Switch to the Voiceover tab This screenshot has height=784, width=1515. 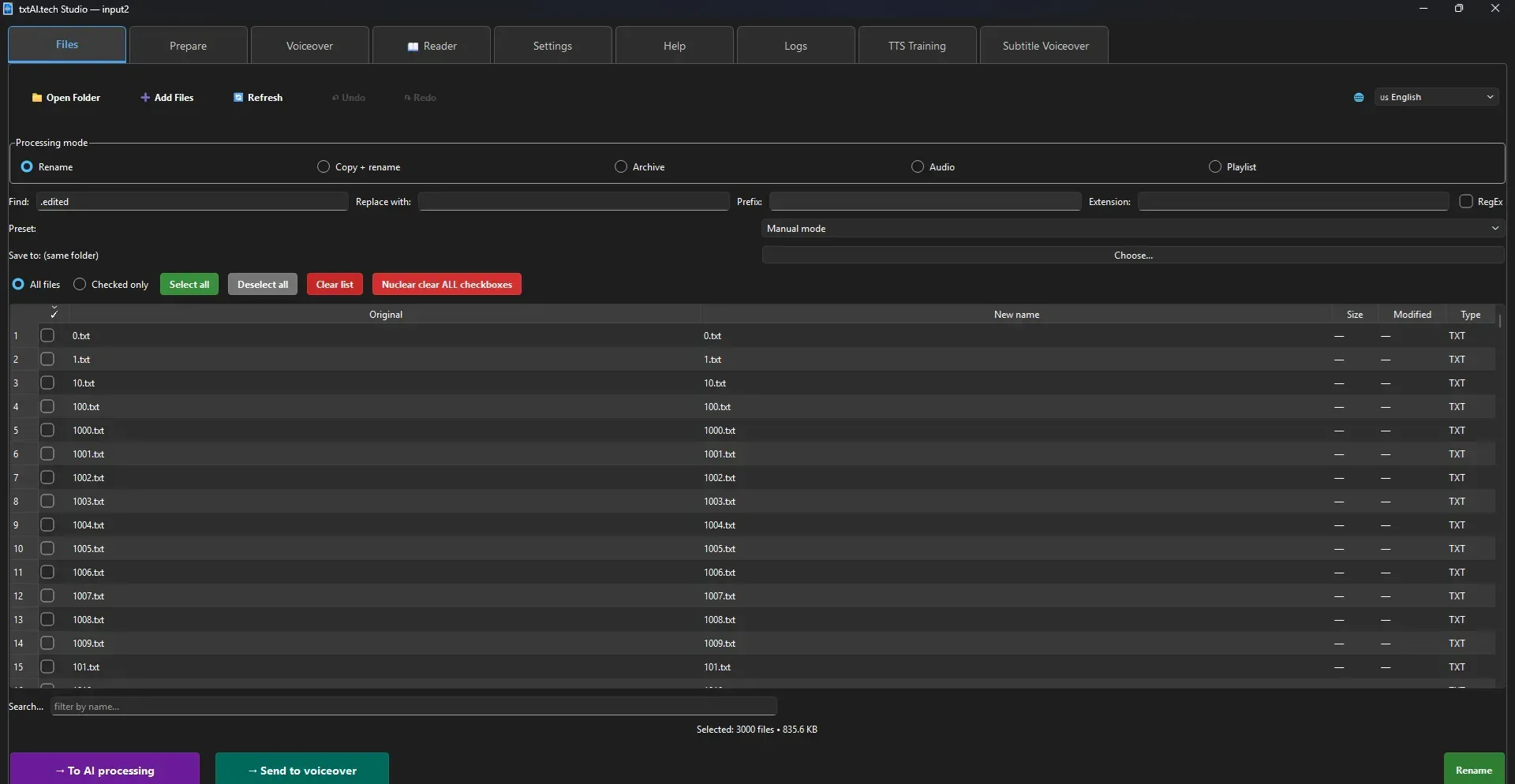coord(309,47)
